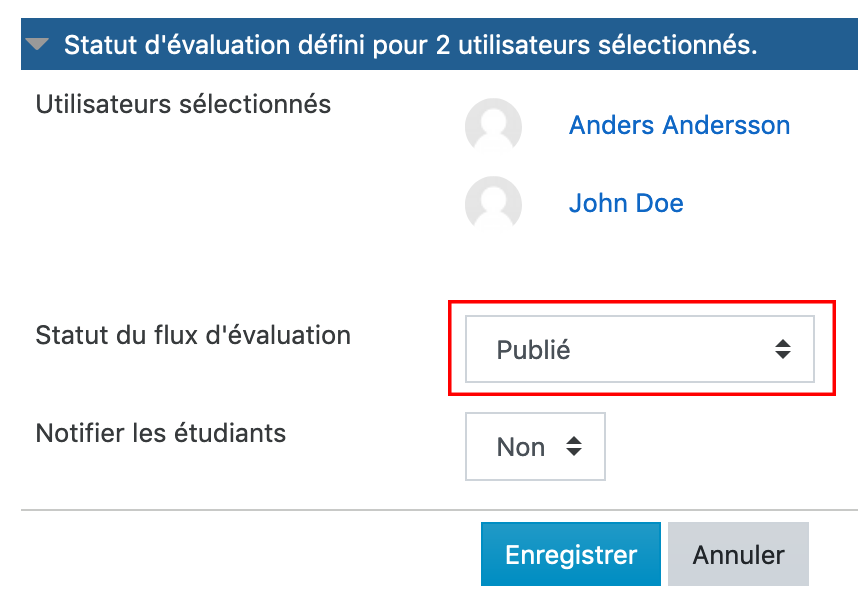Open John Doe's profile link
The width and height of the screenshot is (858, 604).
tap(626, 204)
